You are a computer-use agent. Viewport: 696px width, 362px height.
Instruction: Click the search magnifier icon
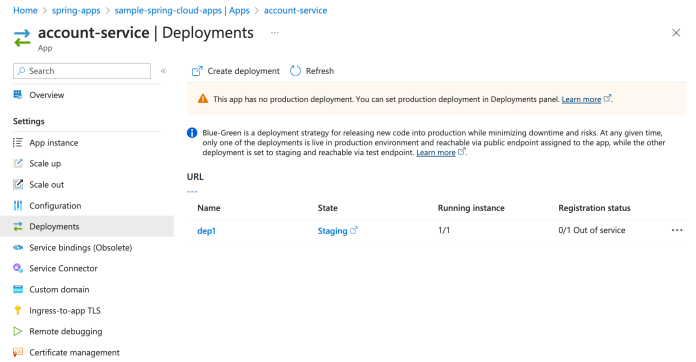21,71
